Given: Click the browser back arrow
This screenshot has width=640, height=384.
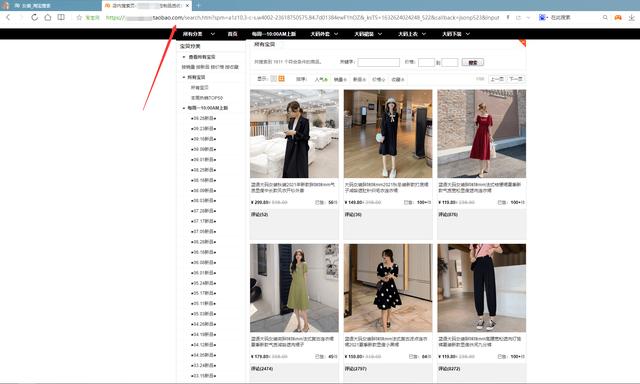Looking at the screenshot, I should (x=8, y=17).
